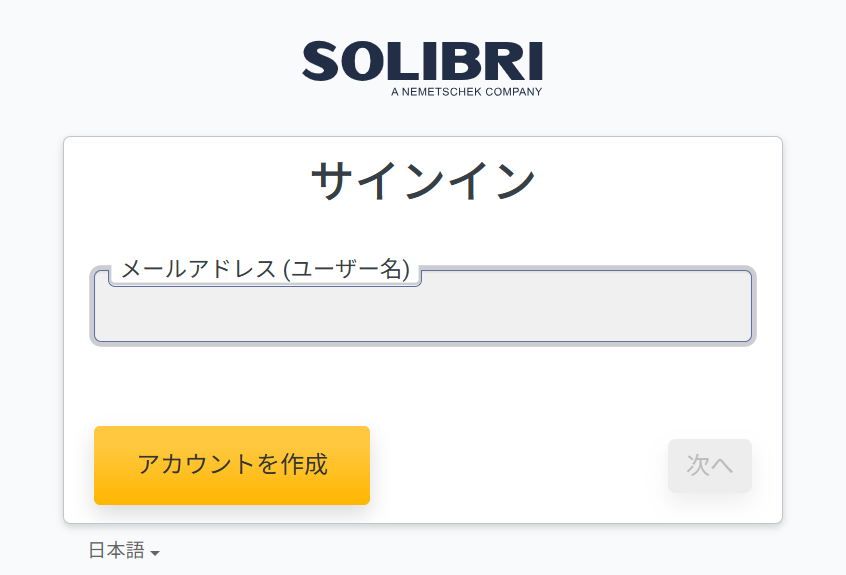Click the caret arrow beside 日本語
Screen dimensions: 846x575
pyautogui.click(x=155, y=553)
